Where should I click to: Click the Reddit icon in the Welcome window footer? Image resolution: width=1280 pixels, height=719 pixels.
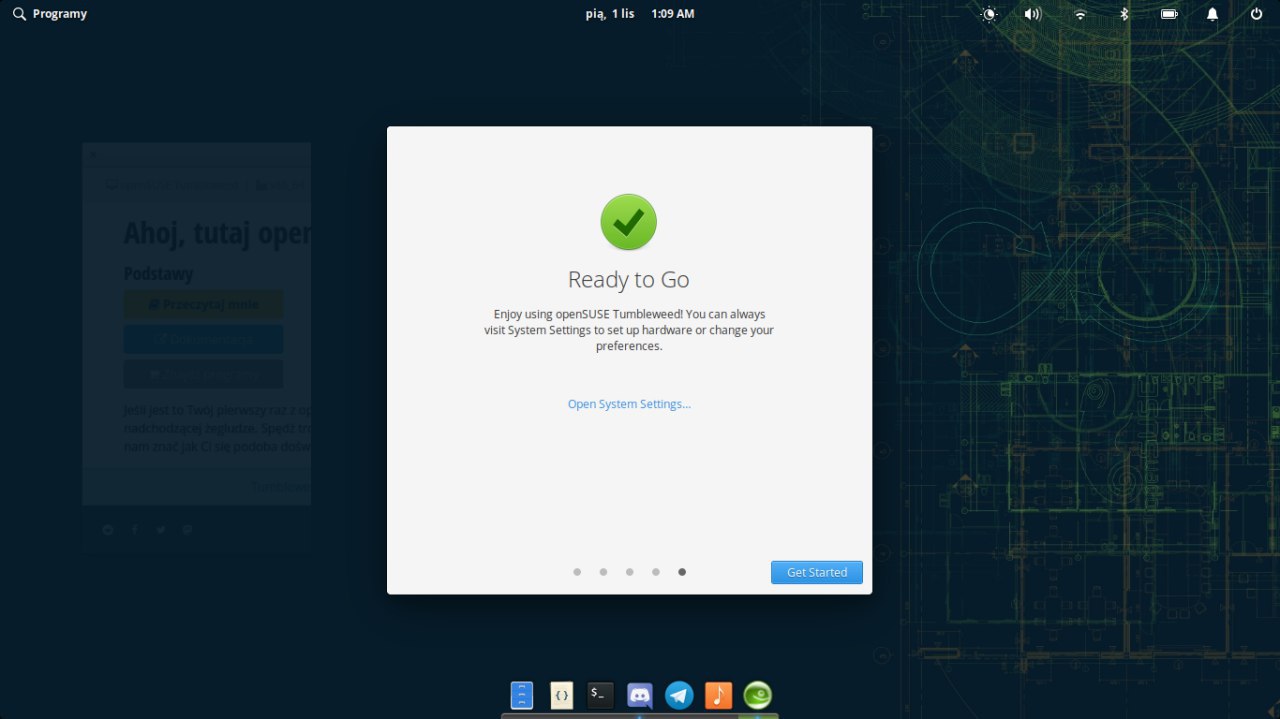(108, 530)
